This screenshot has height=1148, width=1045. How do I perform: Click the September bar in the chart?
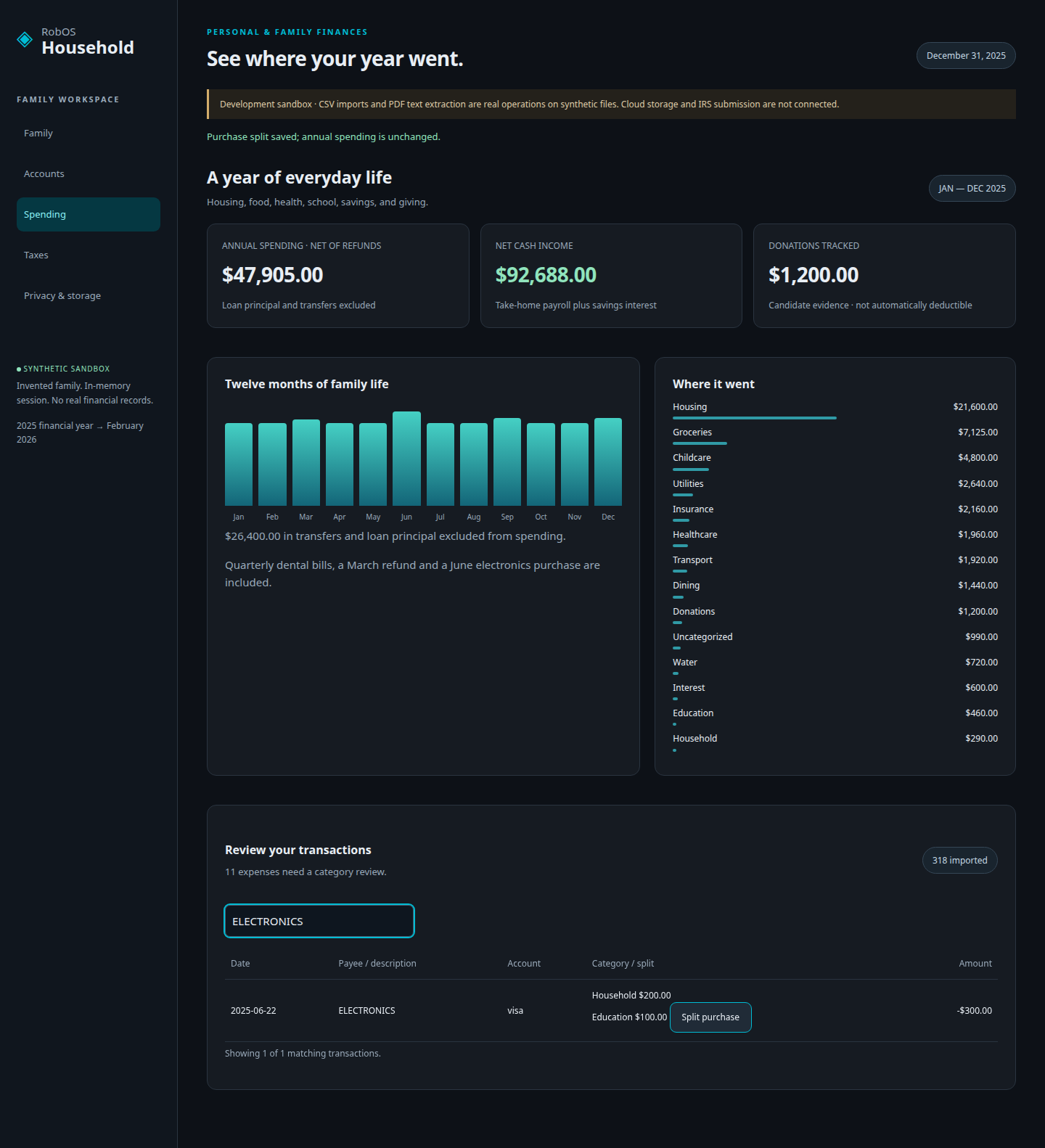[507, 462]
